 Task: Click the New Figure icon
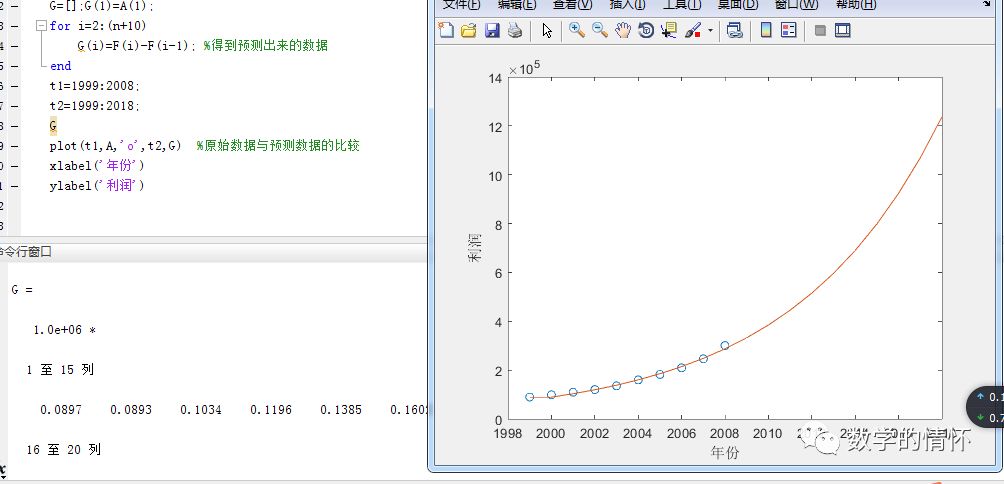pos(447,31)
